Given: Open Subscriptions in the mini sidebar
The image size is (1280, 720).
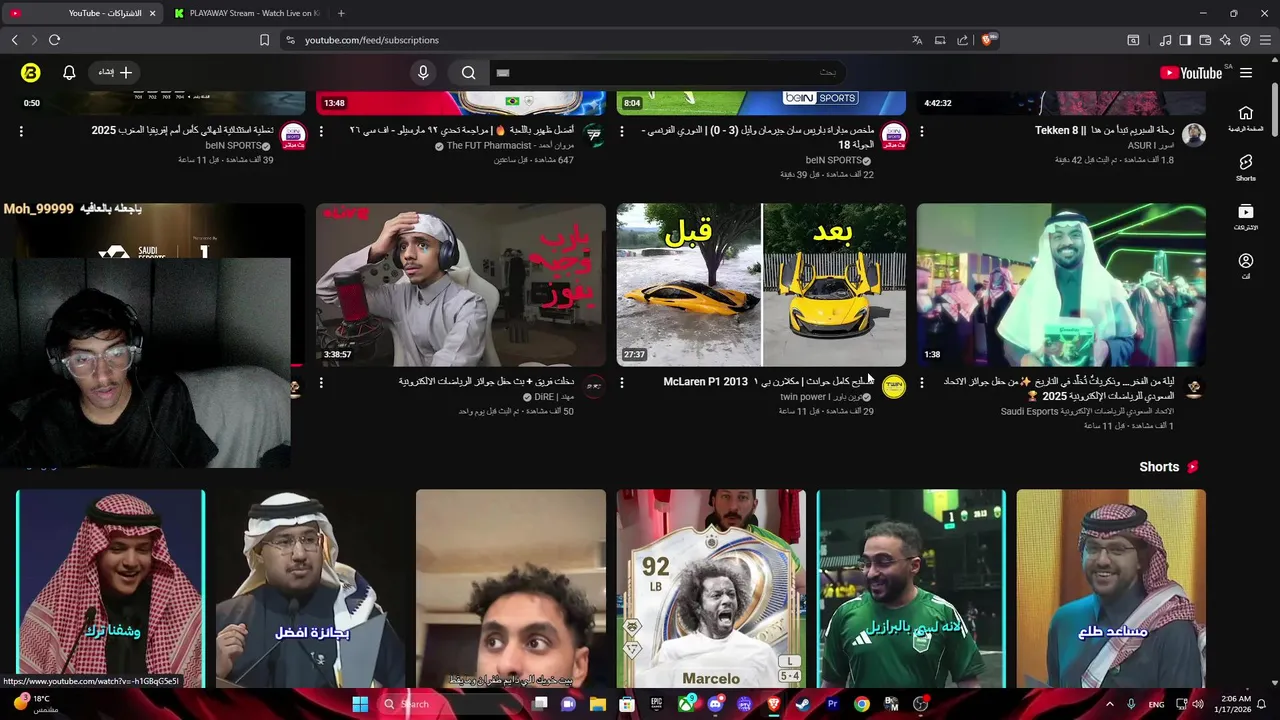Looking at the screenshot, I should (x=1246, y=217).
